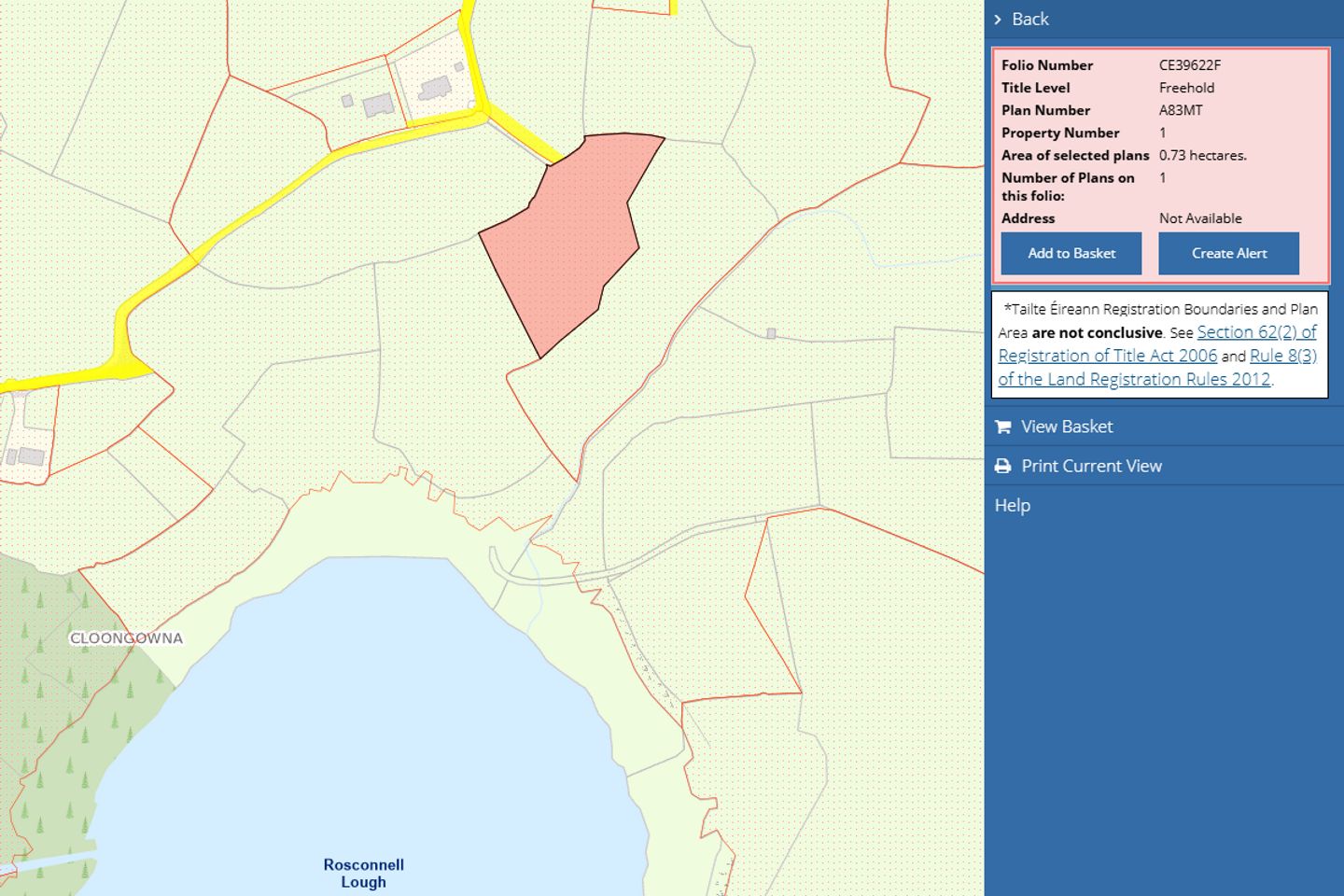This screenshot has width=1344, height=896.
Task: Click the Rosconnell Lough map label
Action: coord(363,873)
